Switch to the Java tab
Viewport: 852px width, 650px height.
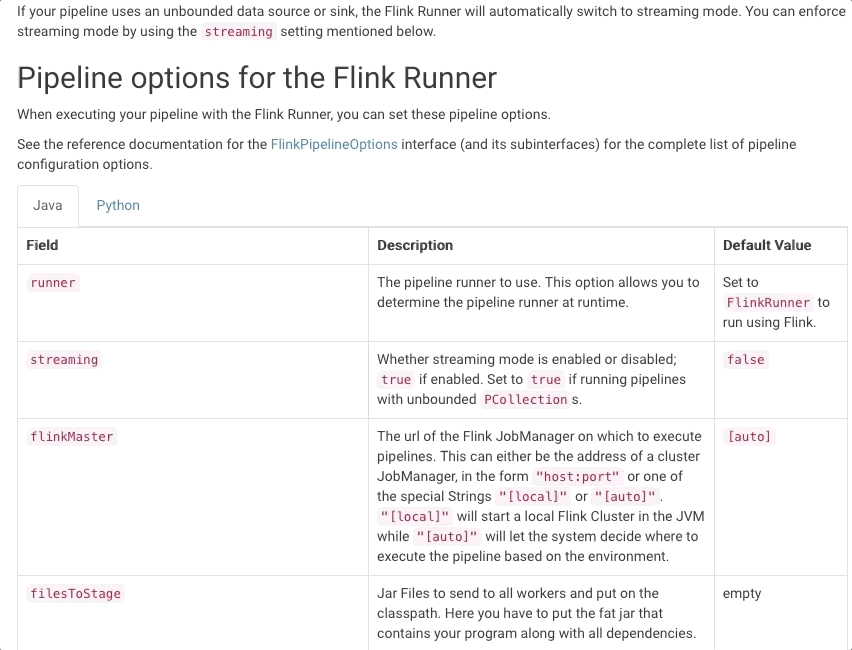click(48, 205)
